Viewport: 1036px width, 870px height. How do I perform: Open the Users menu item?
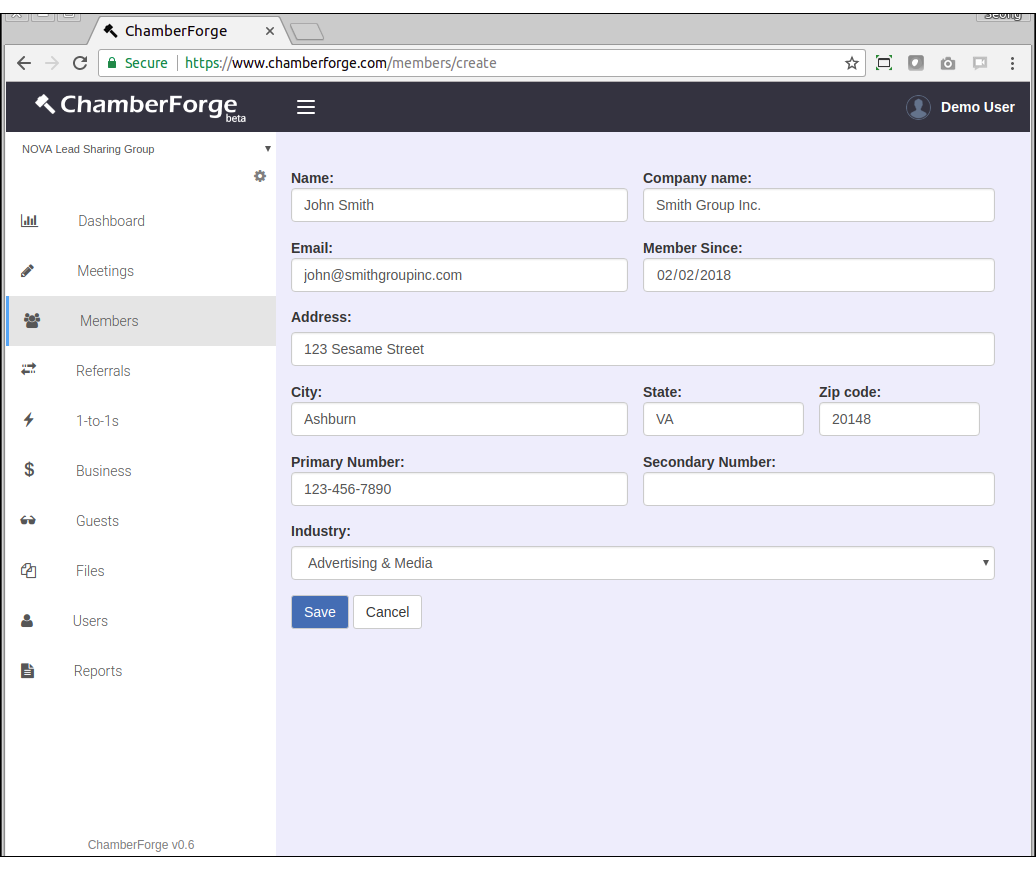90,621
